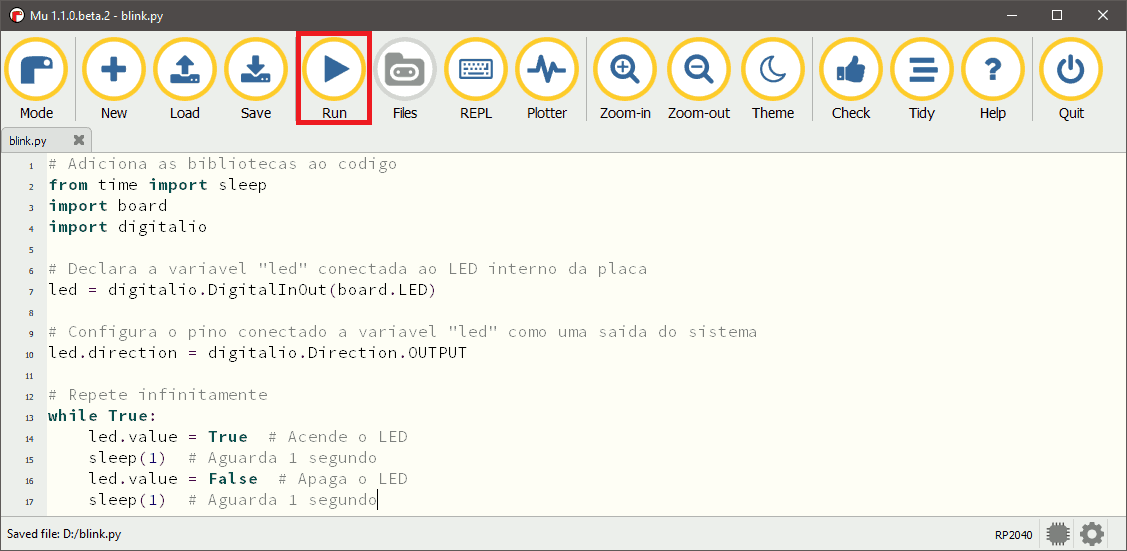1127x551 pixels.
Task: Close the blink.py tab
Action: point(79,139)
